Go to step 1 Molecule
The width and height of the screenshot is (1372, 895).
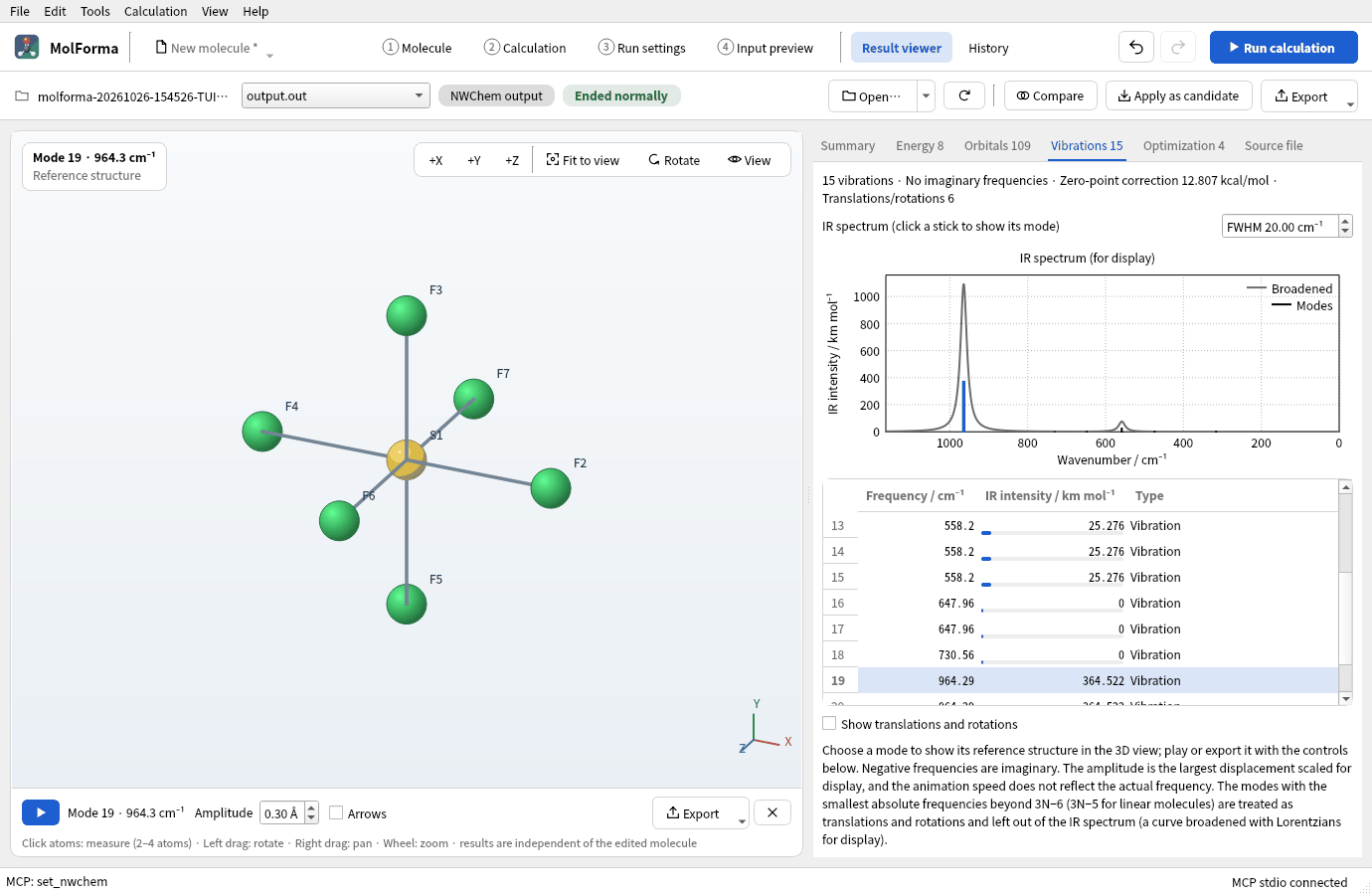tap(418, 48)
